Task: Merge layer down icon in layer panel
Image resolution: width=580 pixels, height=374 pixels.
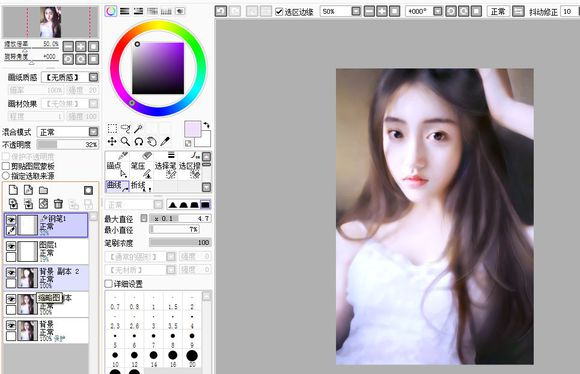Action: tap(28, 203)
